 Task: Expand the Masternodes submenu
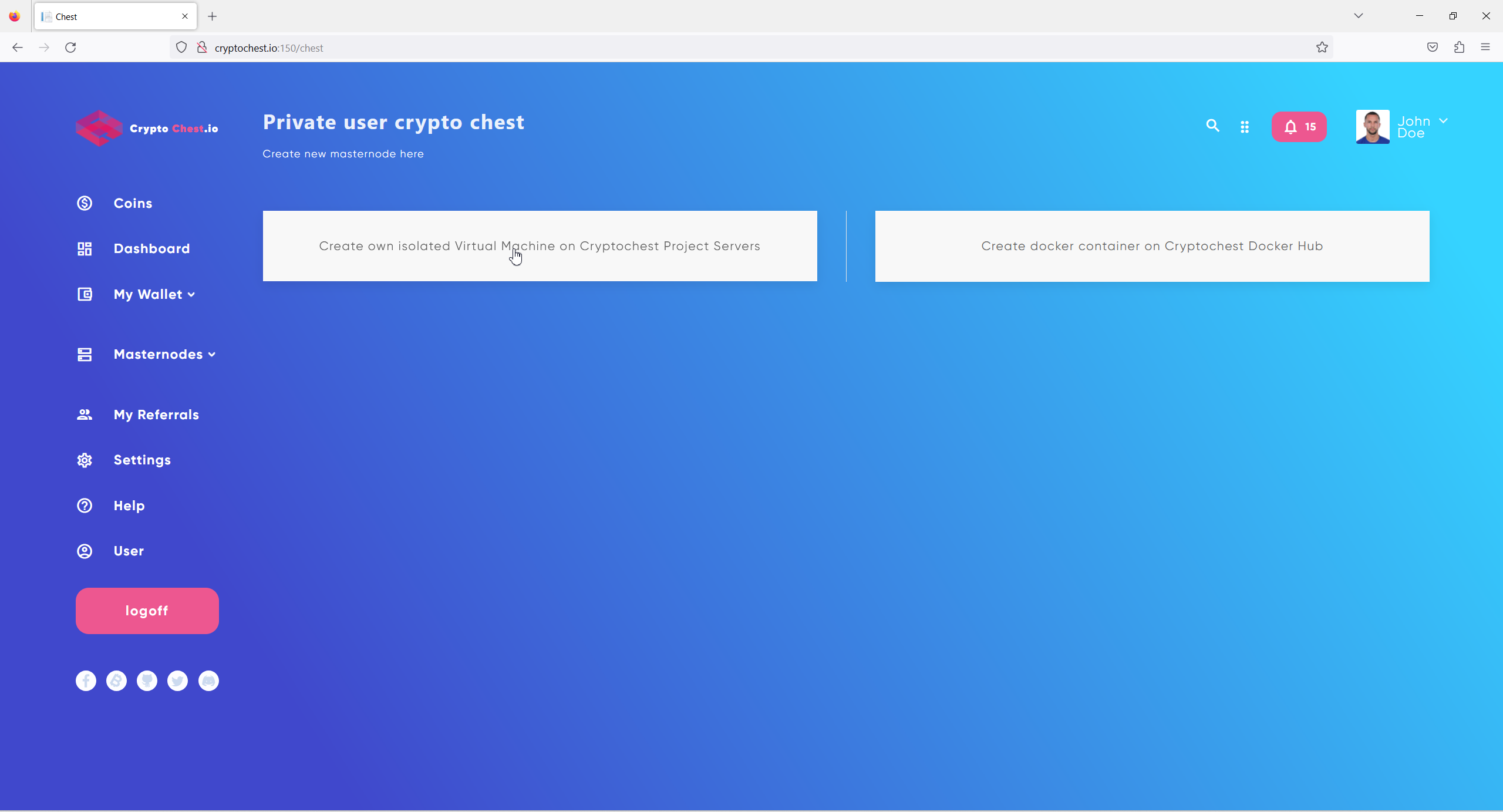point(164,354)
